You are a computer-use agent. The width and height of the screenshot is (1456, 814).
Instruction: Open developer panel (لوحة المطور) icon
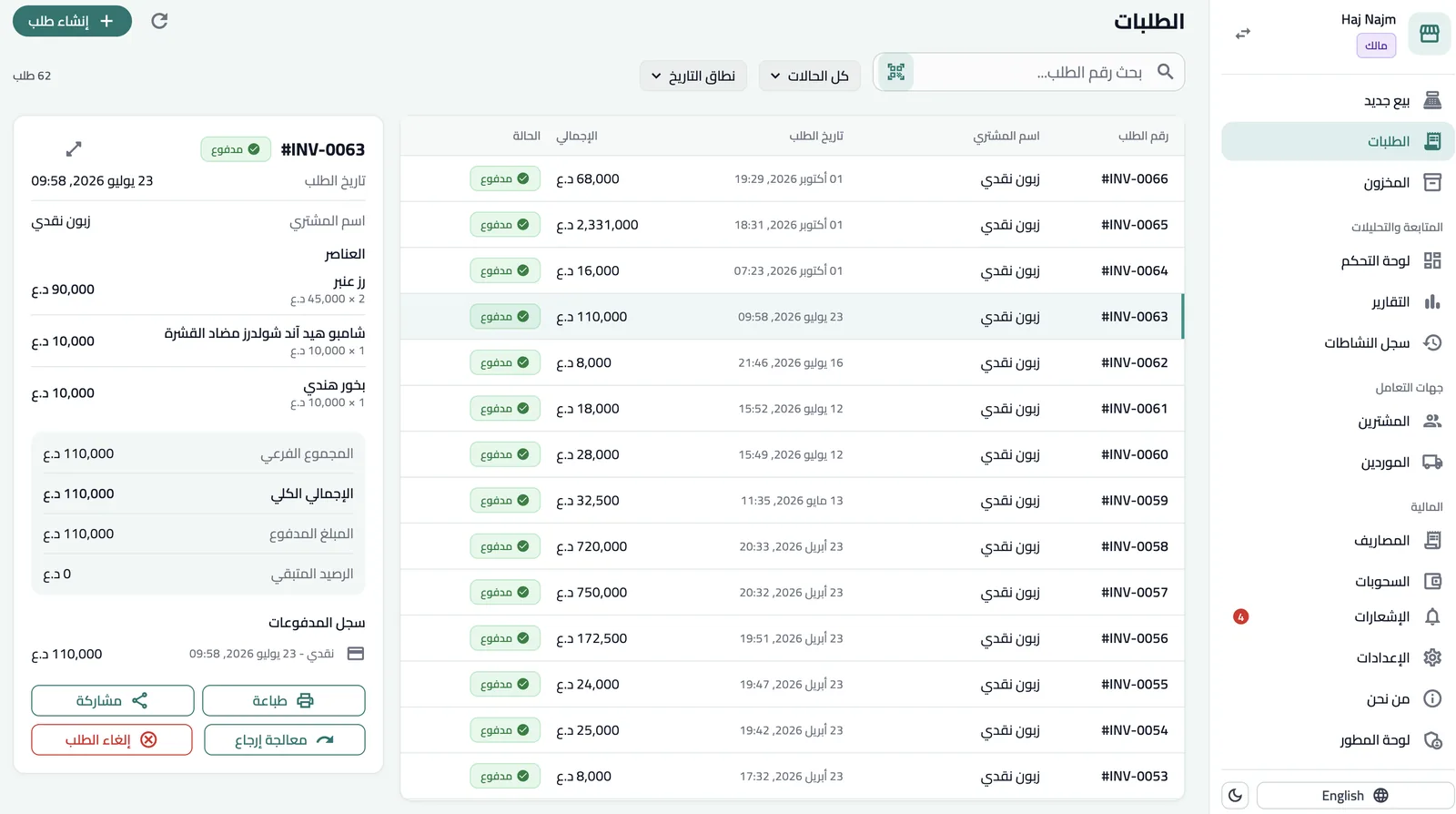click(x=1432, y=740)
